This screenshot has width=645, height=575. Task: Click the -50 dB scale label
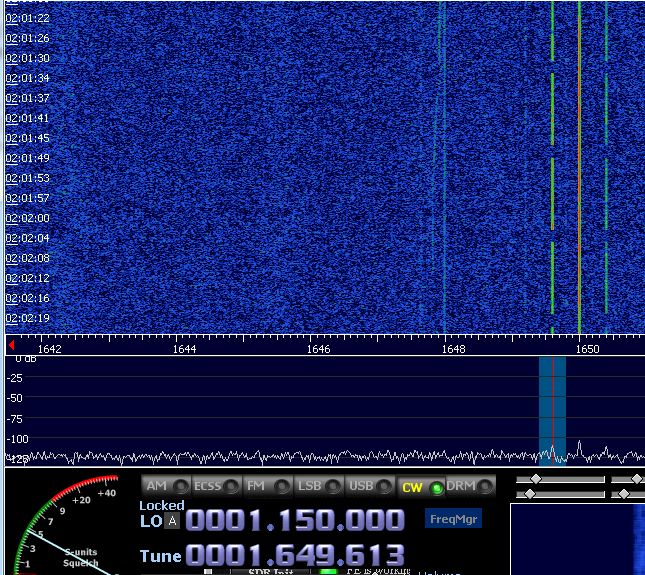coord(14,398)
